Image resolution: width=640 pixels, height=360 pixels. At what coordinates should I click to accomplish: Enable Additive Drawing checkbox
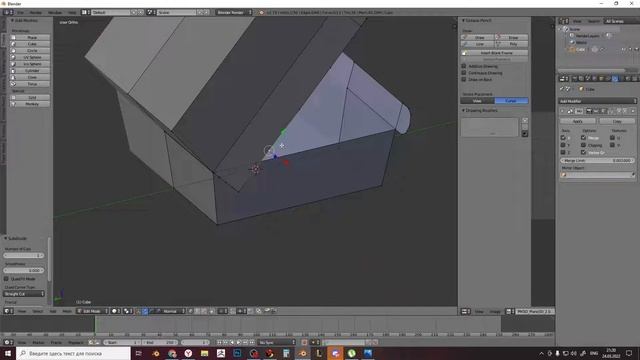(464, 66)
